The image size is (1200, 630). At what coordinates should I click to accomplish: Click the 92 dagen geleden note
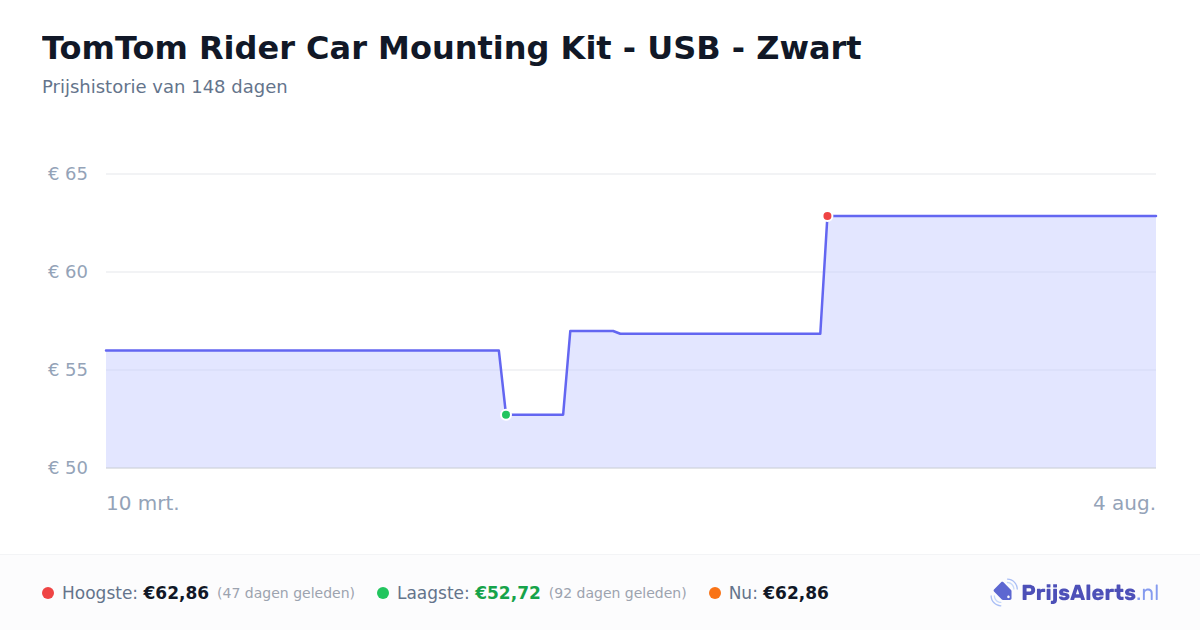[618, 593]
